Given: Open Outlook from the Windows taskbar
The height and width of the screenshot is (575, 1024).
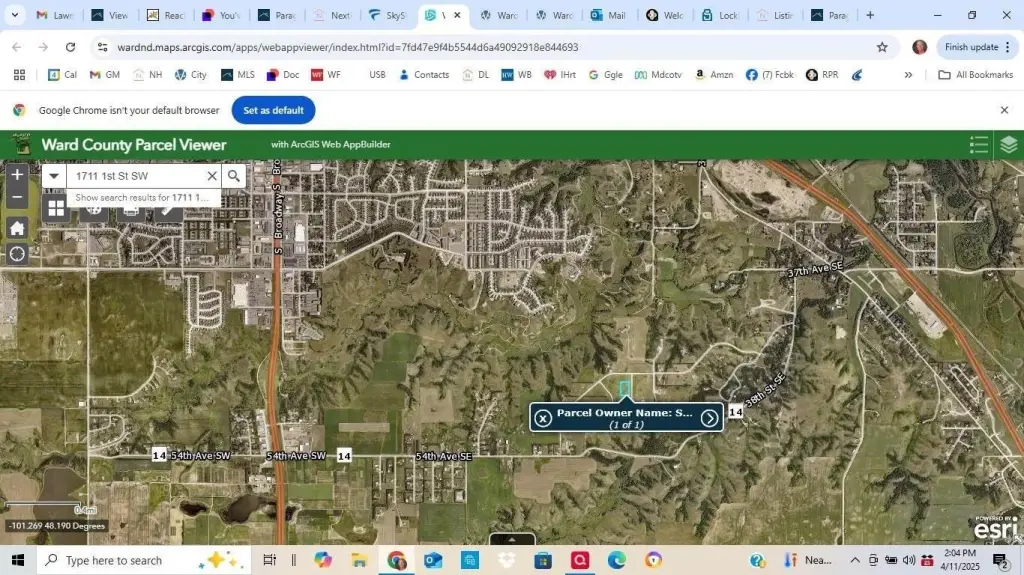Looking at the screenshot, I should tap(433, 560).
